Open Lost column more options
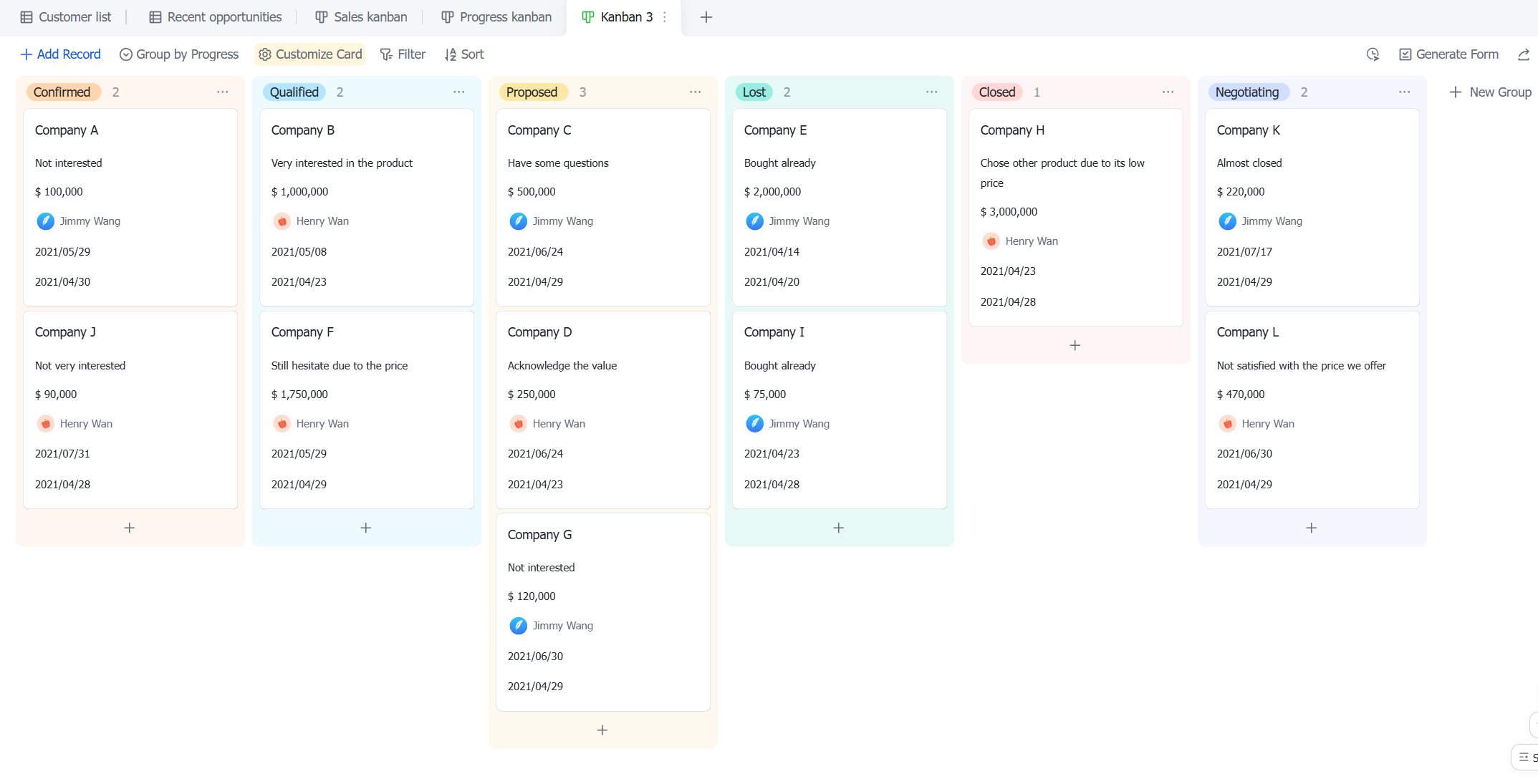Screen dimensions: 1538x784 coord(932,92)
